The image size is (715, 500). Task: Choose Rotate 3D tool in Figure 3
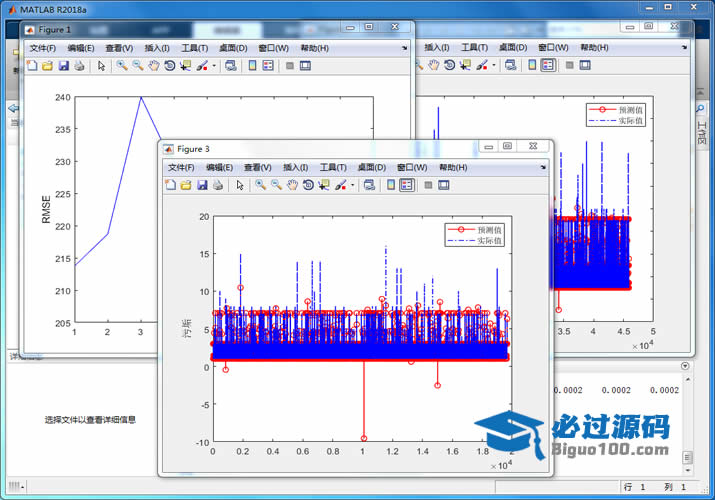308,185
